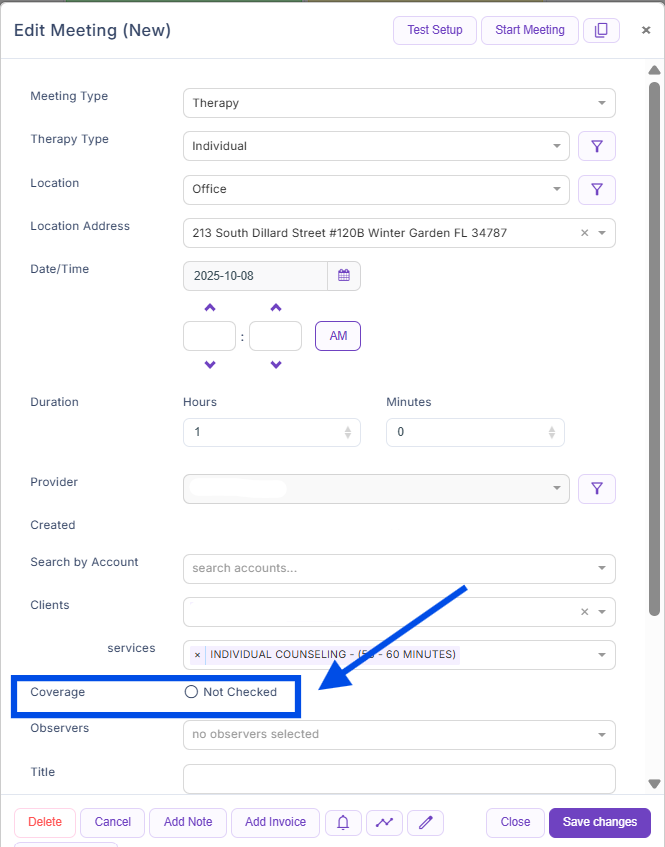
Task: Remove the Individual Counseling service tag
Action: (x=197, y=655)
